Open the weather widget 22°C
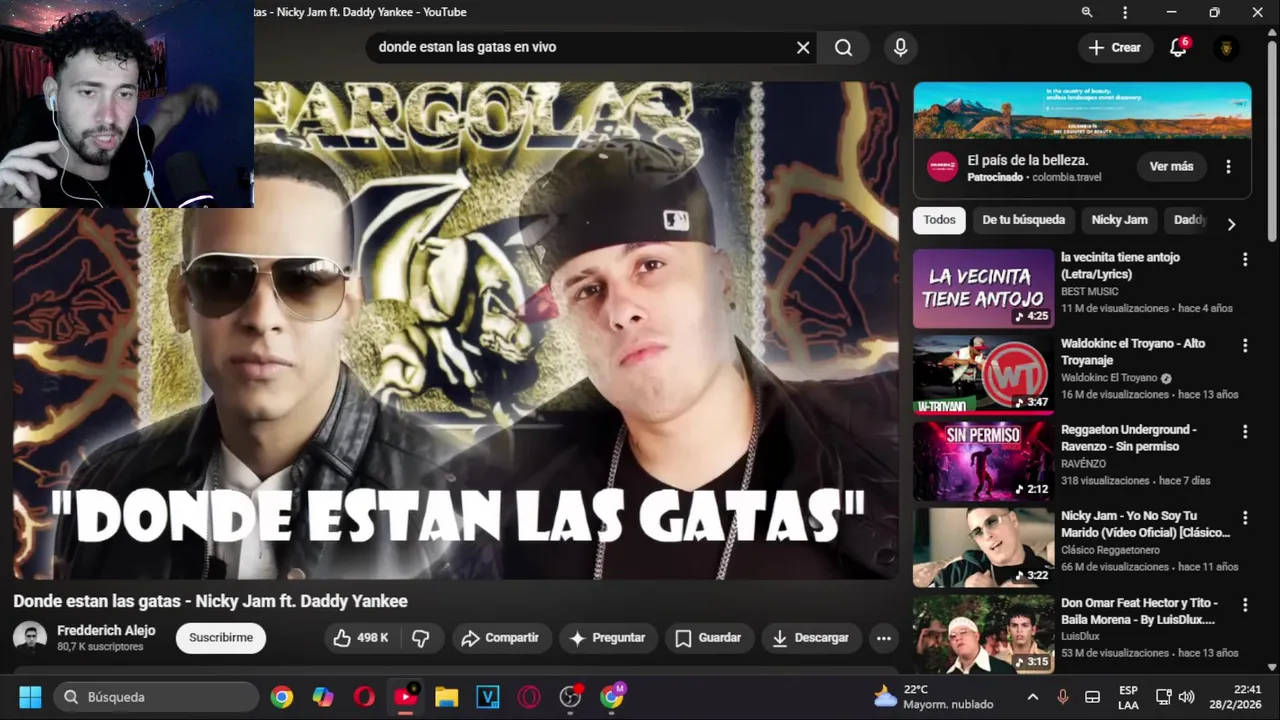This screenshot has height=720, width=1280. [x=935, y=697]
